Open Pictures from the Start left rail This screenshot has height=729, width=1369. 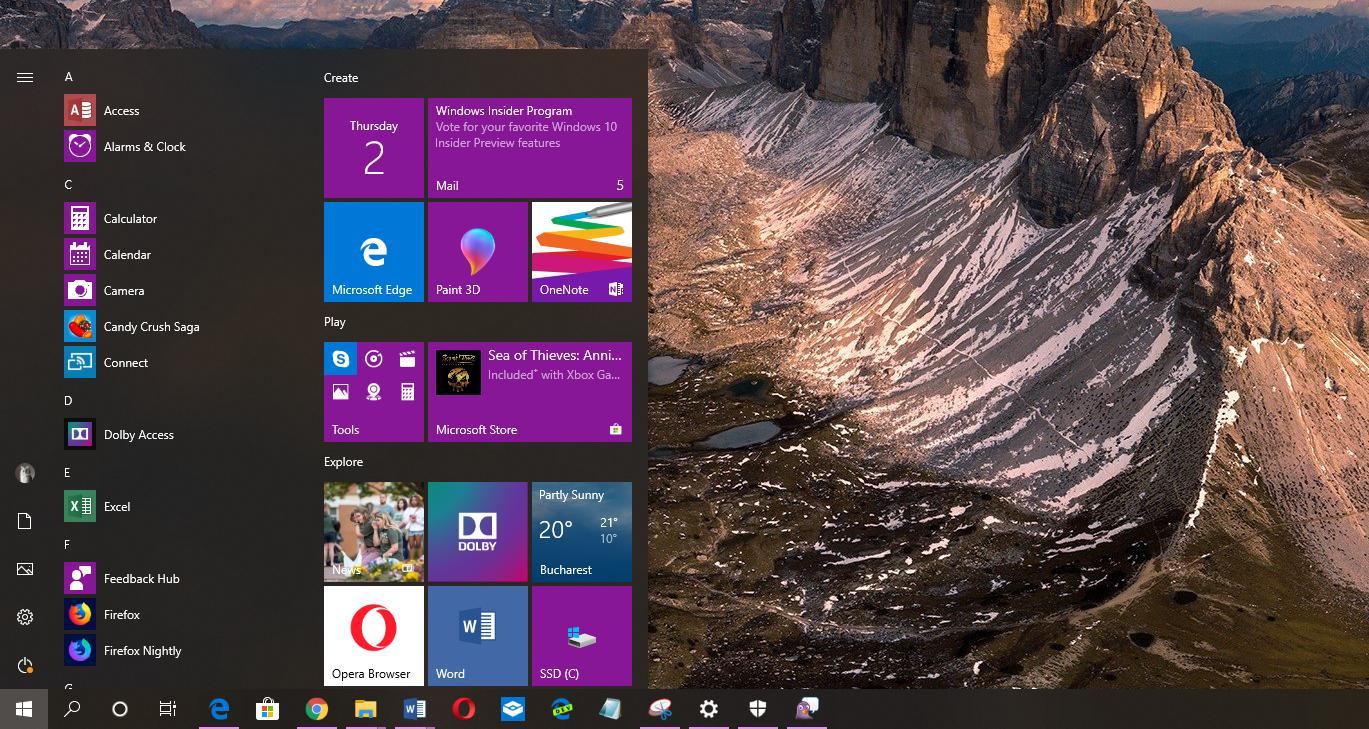[x=25, y=569]
